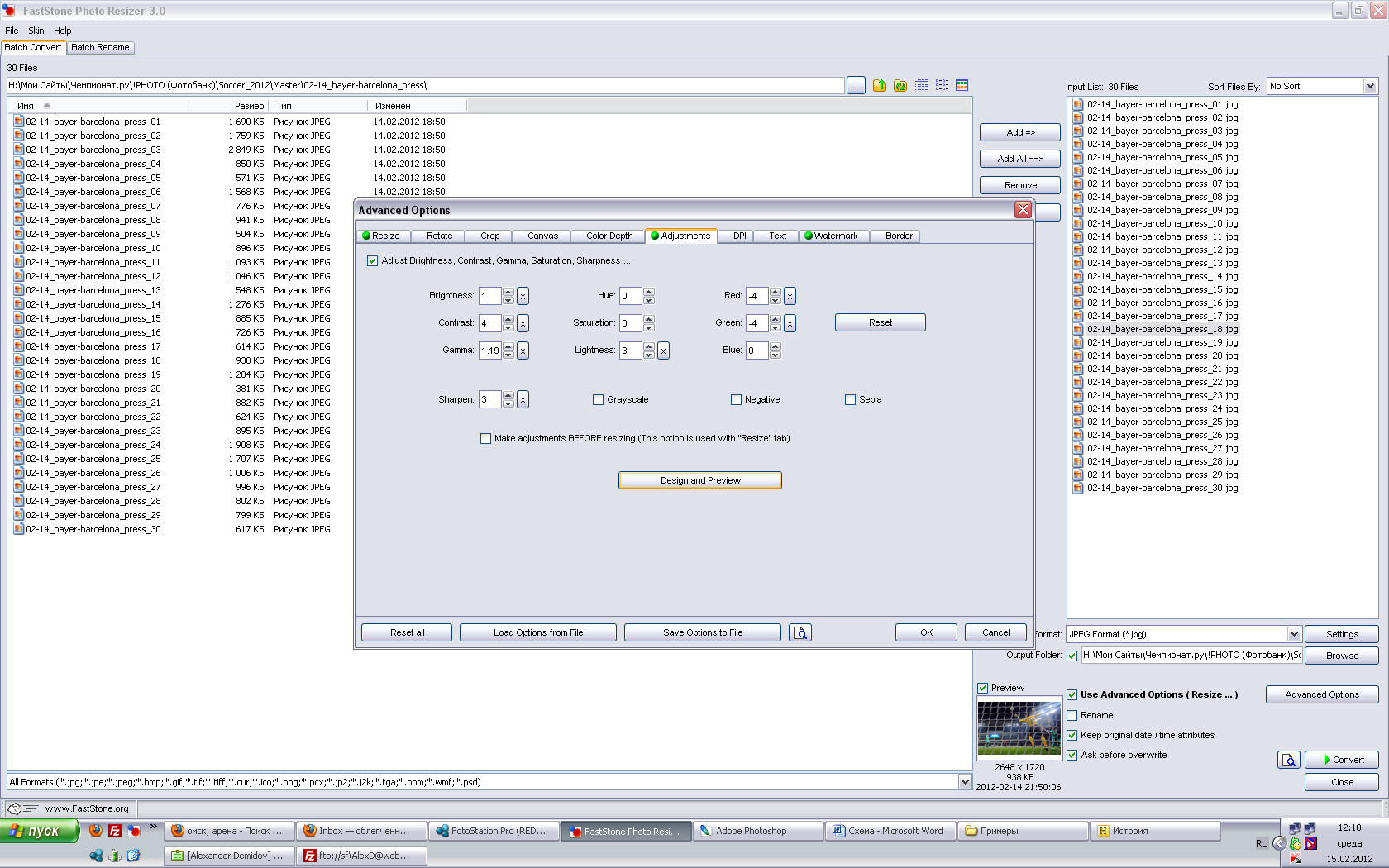Open conversion preview icon next to Convert
Image resolution: width=1389 pixels, height=868 pixels.
pyautogui.click(x=1289, y=760)
